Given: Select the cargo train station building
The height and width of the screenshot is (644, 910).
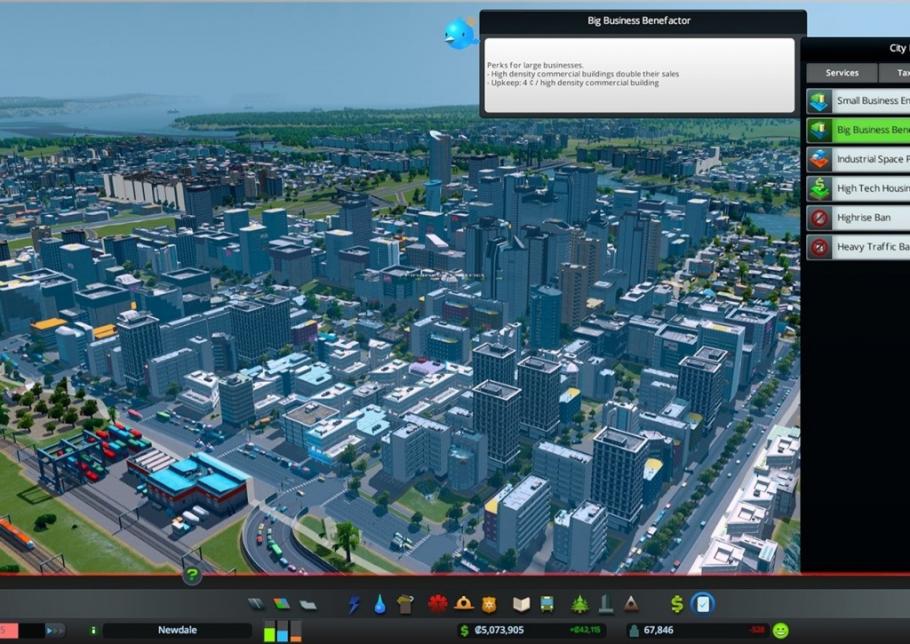Looking at the screenshot, I should (x=194, y=483).
